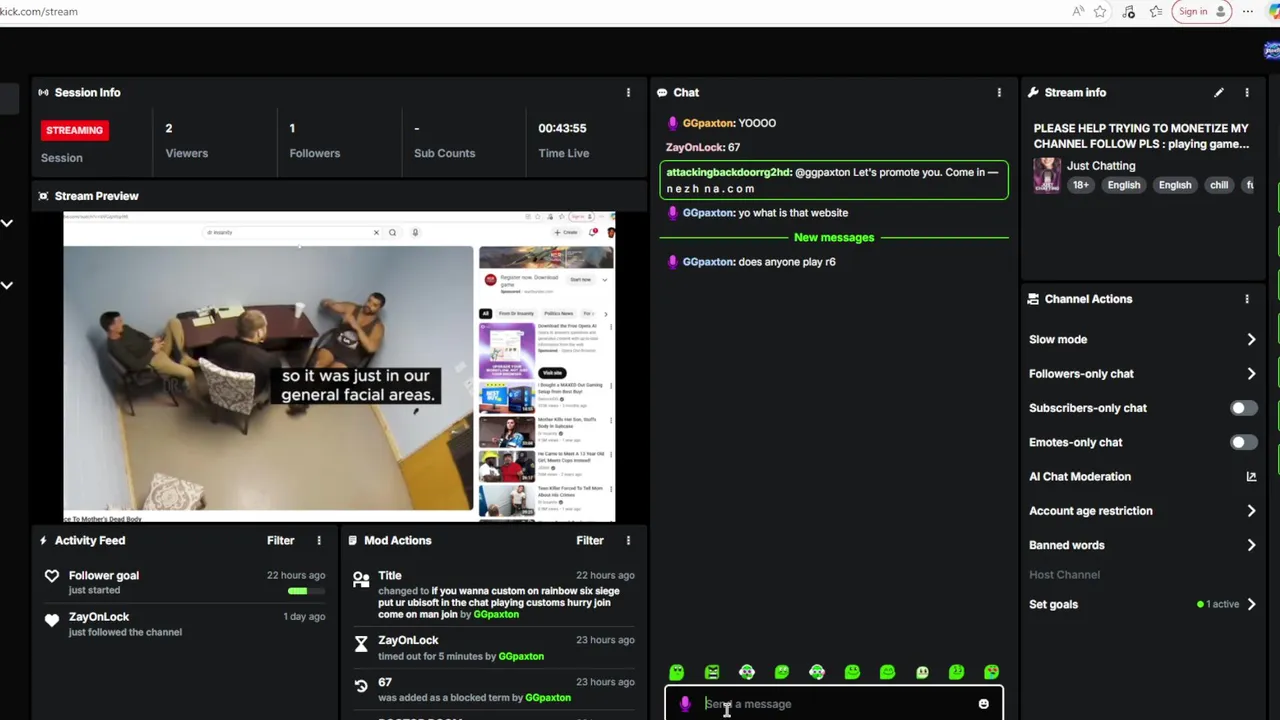Send the pale white-green emote

point(922,672)
